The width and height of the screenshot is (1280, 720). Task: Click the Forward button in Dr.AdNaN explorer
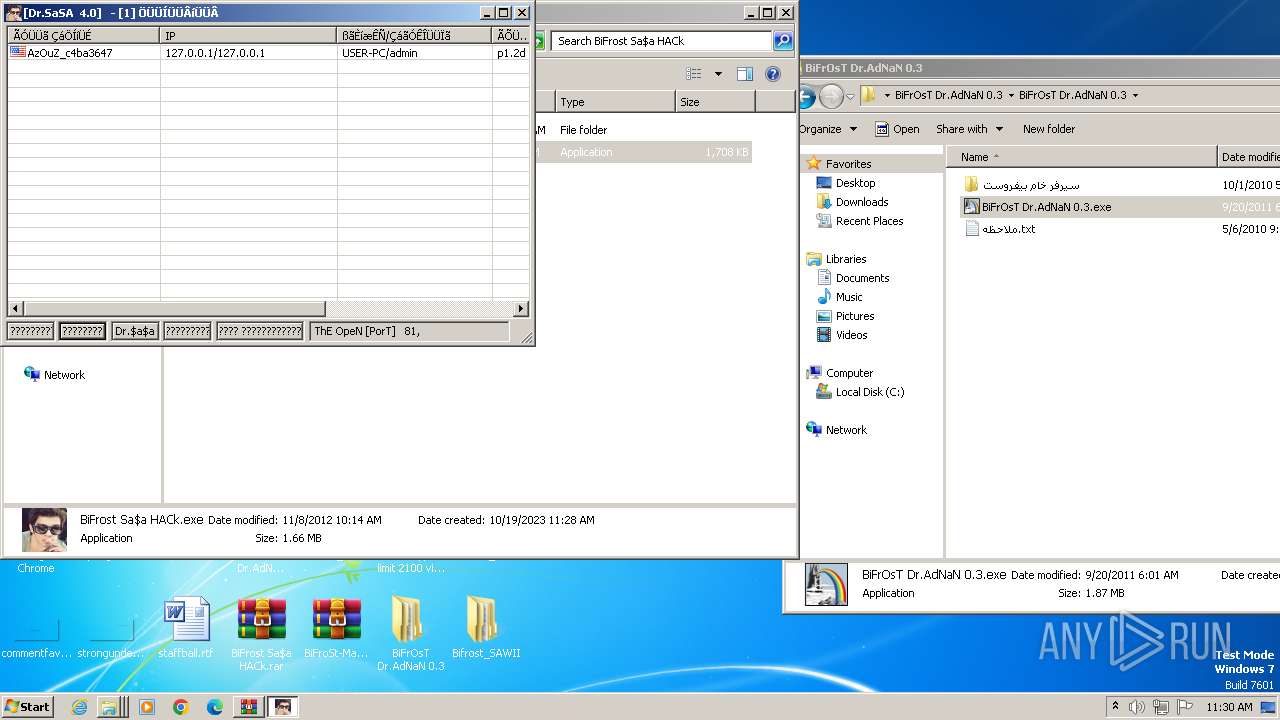831,97
